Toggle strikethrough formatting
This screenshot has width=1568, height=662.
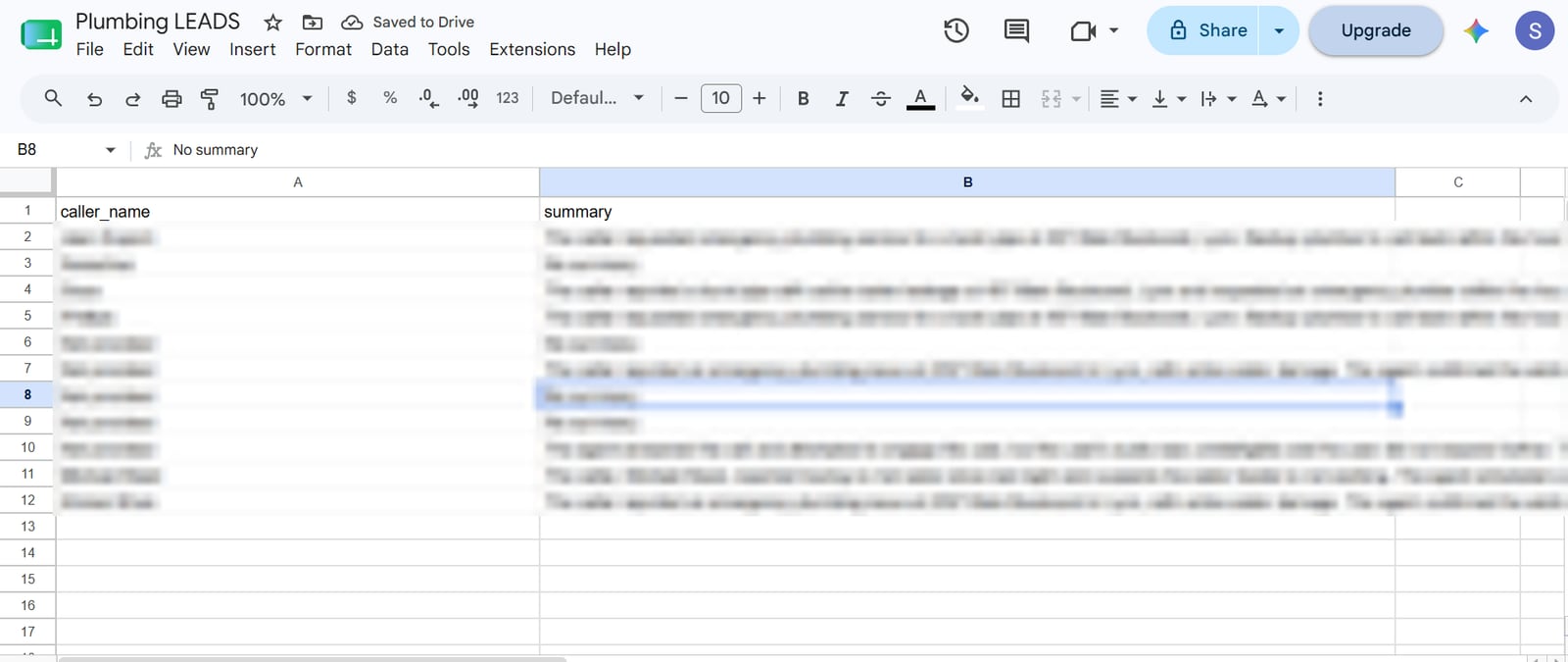point(881,98)
